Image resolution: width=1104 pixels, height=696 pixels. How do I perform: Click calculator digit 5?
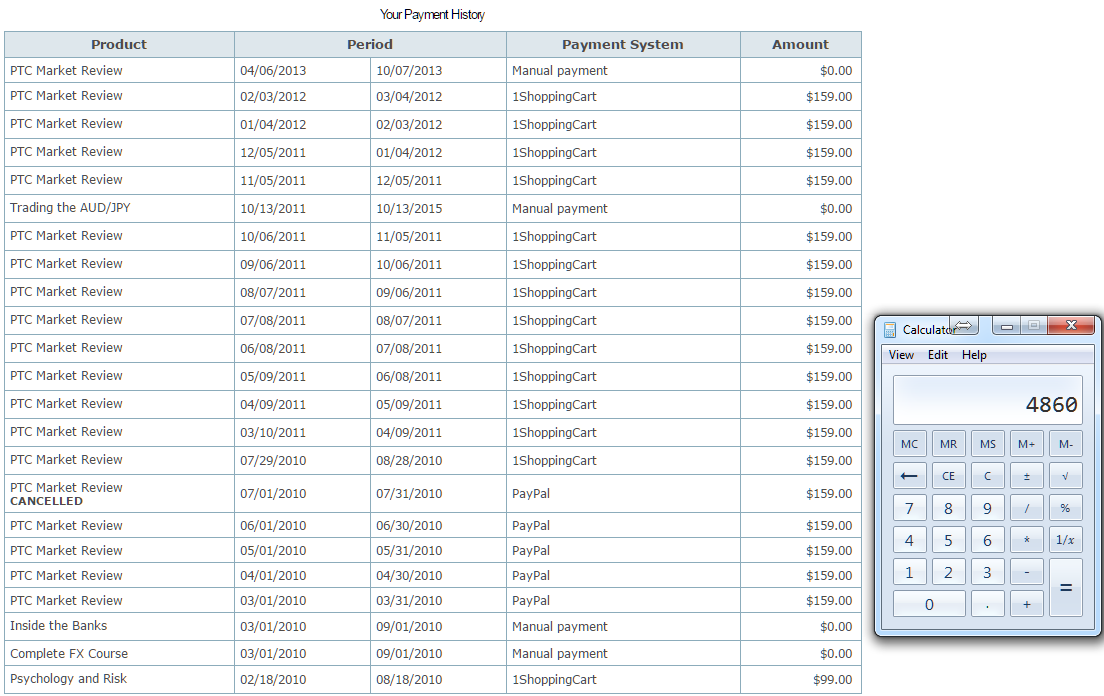pyautogui.click(x=948, y=540)
